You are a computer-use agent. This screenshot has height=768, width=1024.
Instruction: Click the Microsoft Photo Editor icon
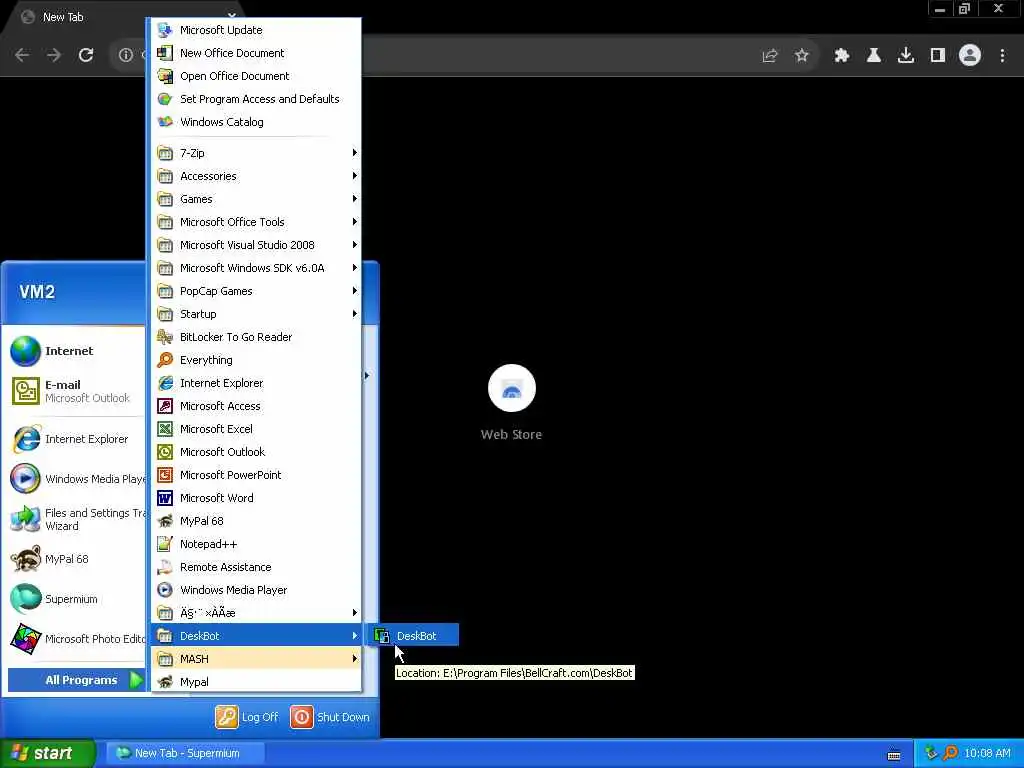pos(25,639)
